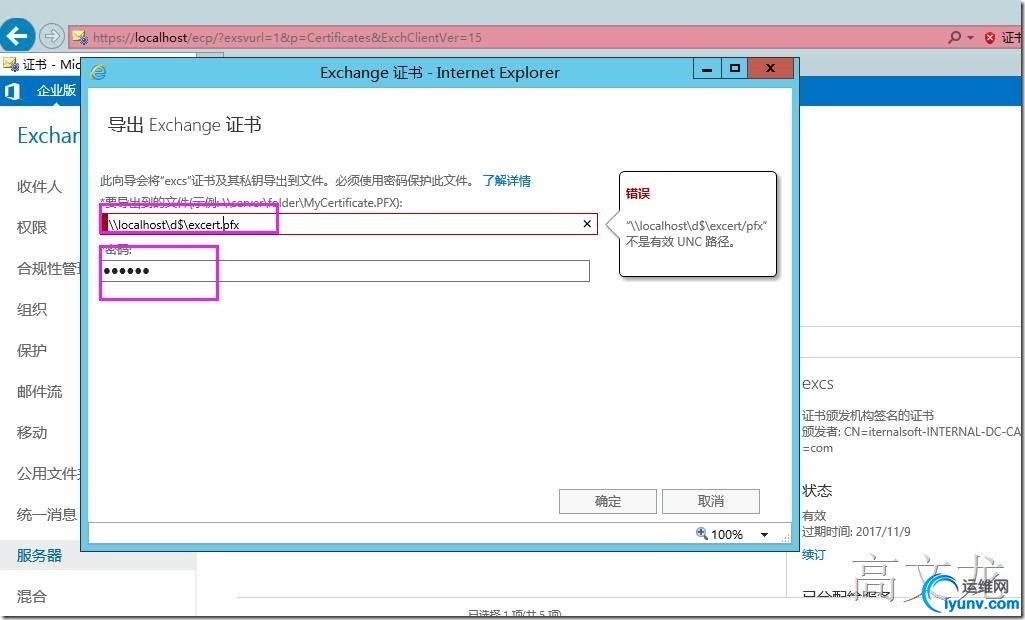Click the 确定 button
Image resolution: width=1025 pixels, height=620 pixels.
(x=608, y=502)
